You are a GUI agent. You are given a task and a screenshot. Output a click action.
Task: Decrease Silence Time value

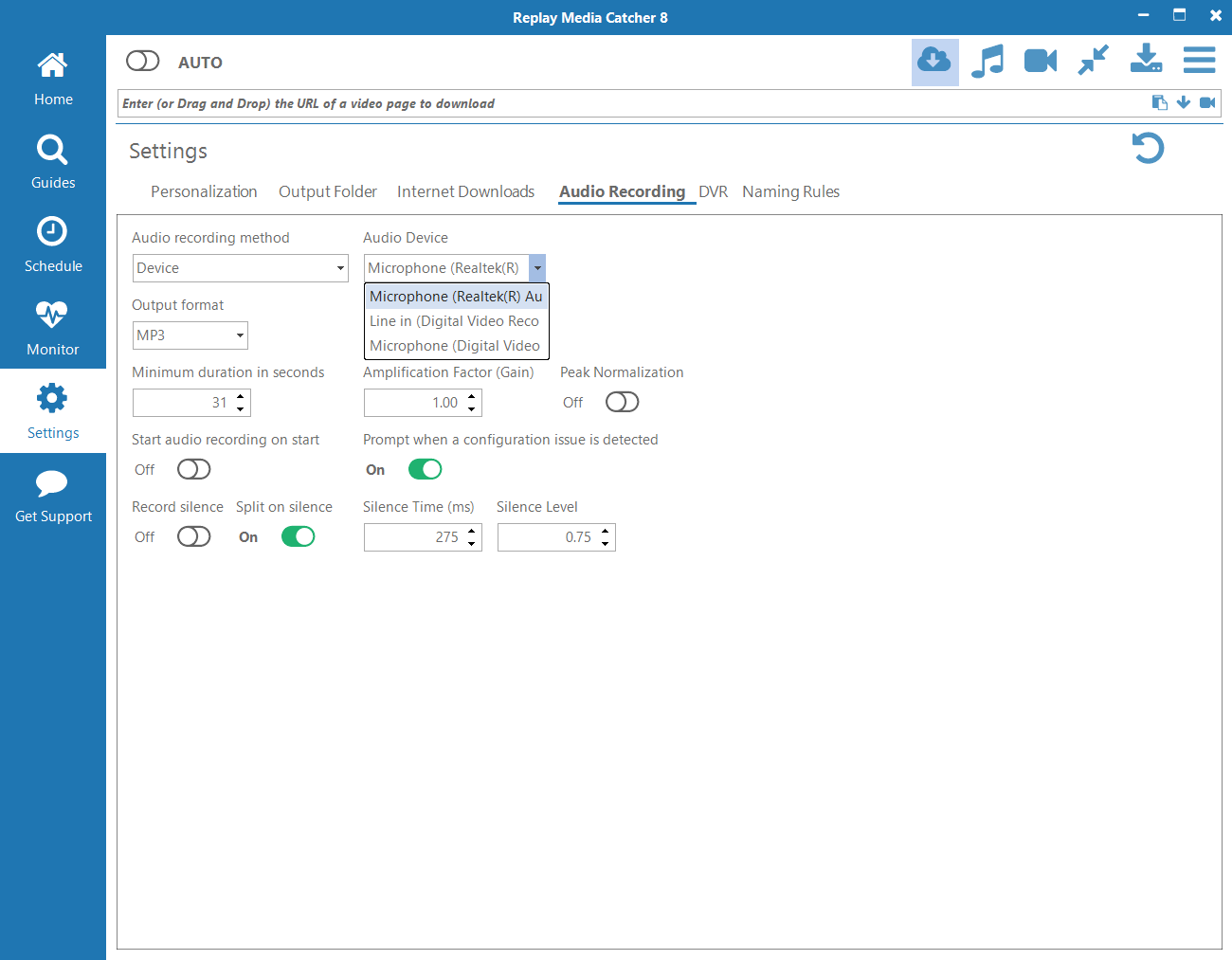472,544
